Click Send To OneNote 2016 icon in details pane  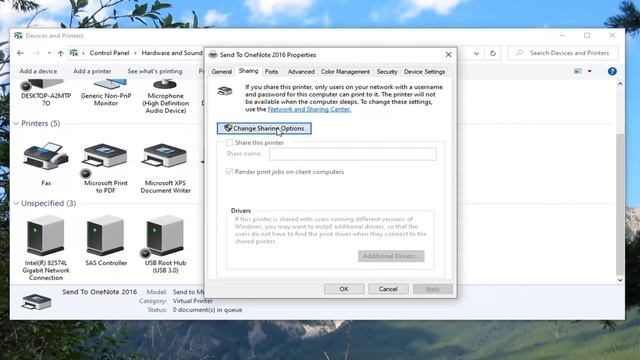tap(36, 302)
